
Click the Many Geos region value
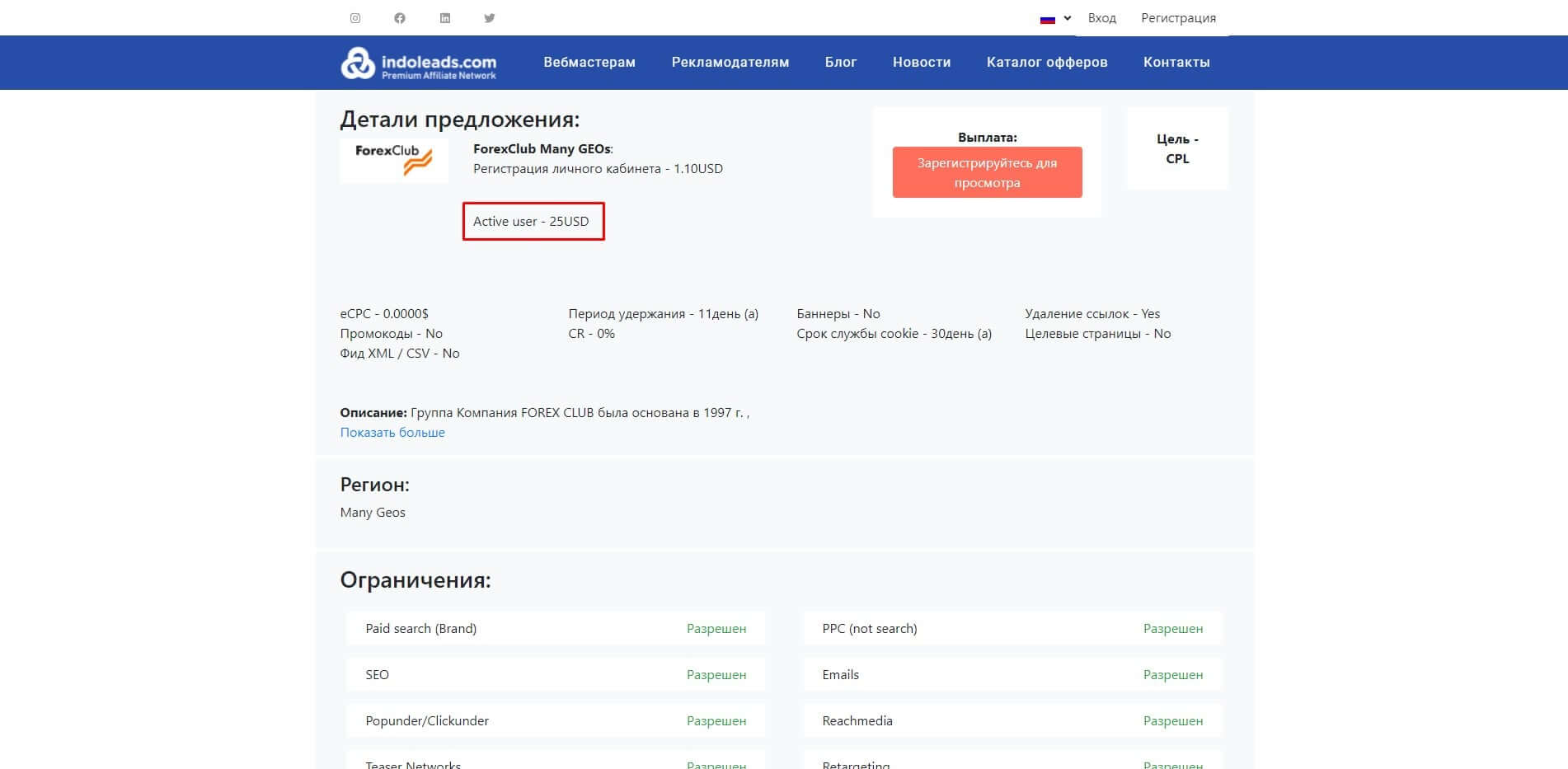(373, 513)
